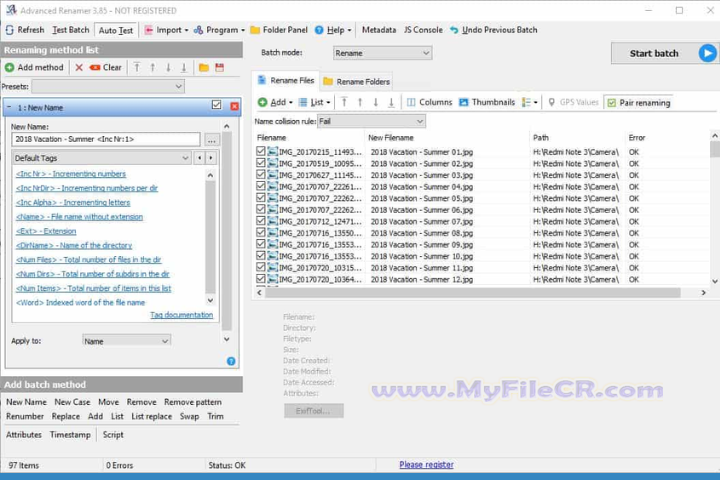Uncheck the file renamed to Summer 05.jpg
Image resolution: width=720 pixels, height=480 pixels.
point(261,198)
